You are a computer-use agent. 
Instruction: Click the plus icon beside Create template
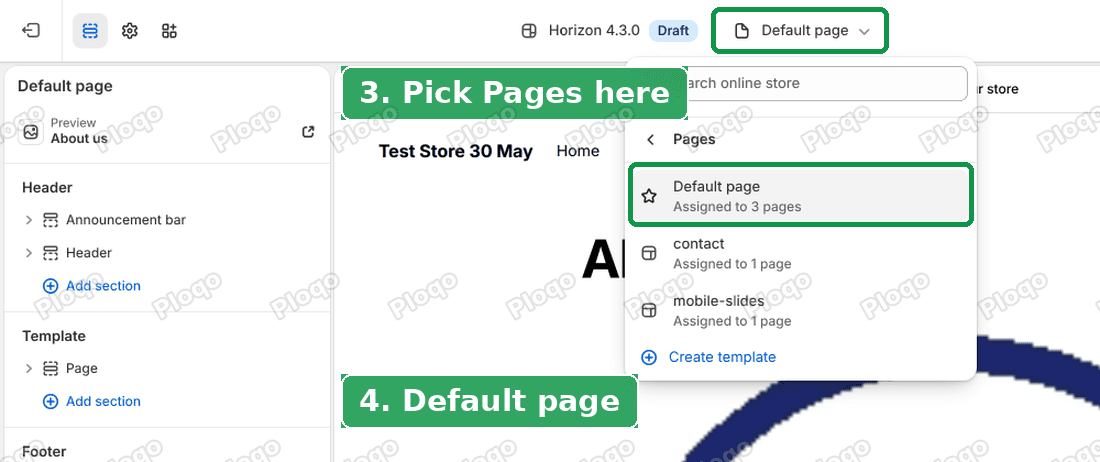point(650,358)
